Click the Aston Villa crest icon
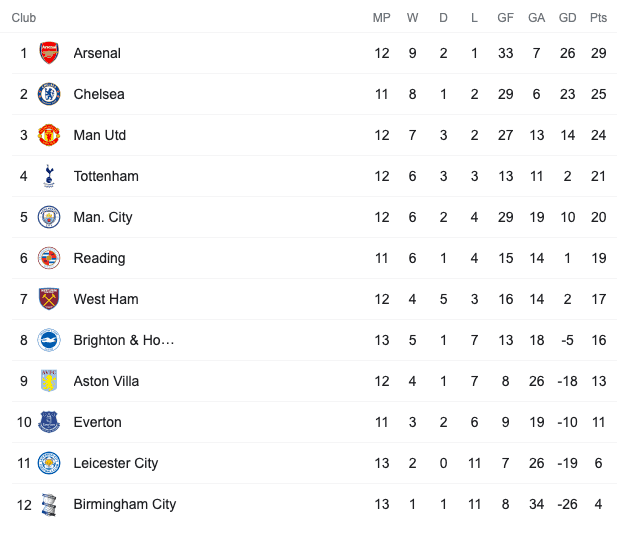617x533 pixels. tap(49, 381)
